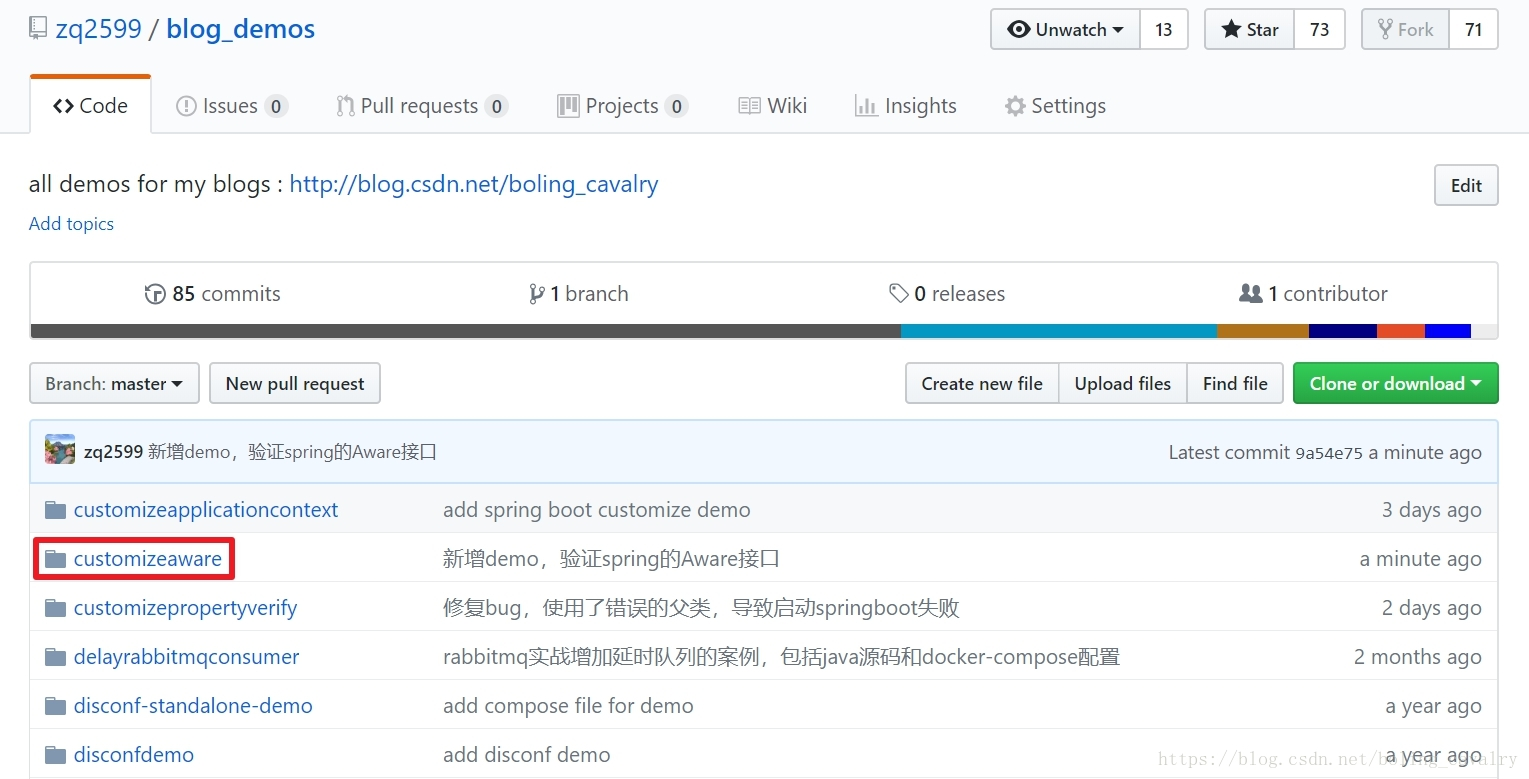
Task: Open commit message starting with 修复bug
Action: pos(701,608)
